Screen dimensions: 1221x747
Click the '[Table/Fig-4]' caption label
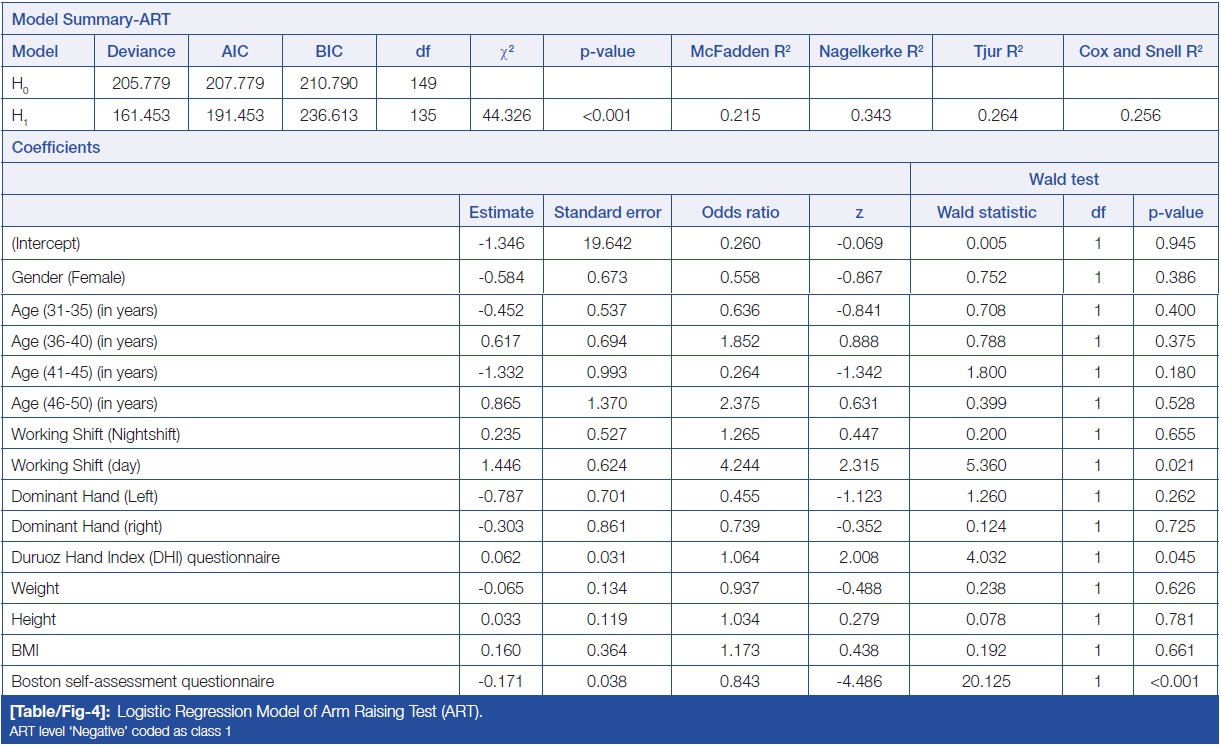click(50, 712)
